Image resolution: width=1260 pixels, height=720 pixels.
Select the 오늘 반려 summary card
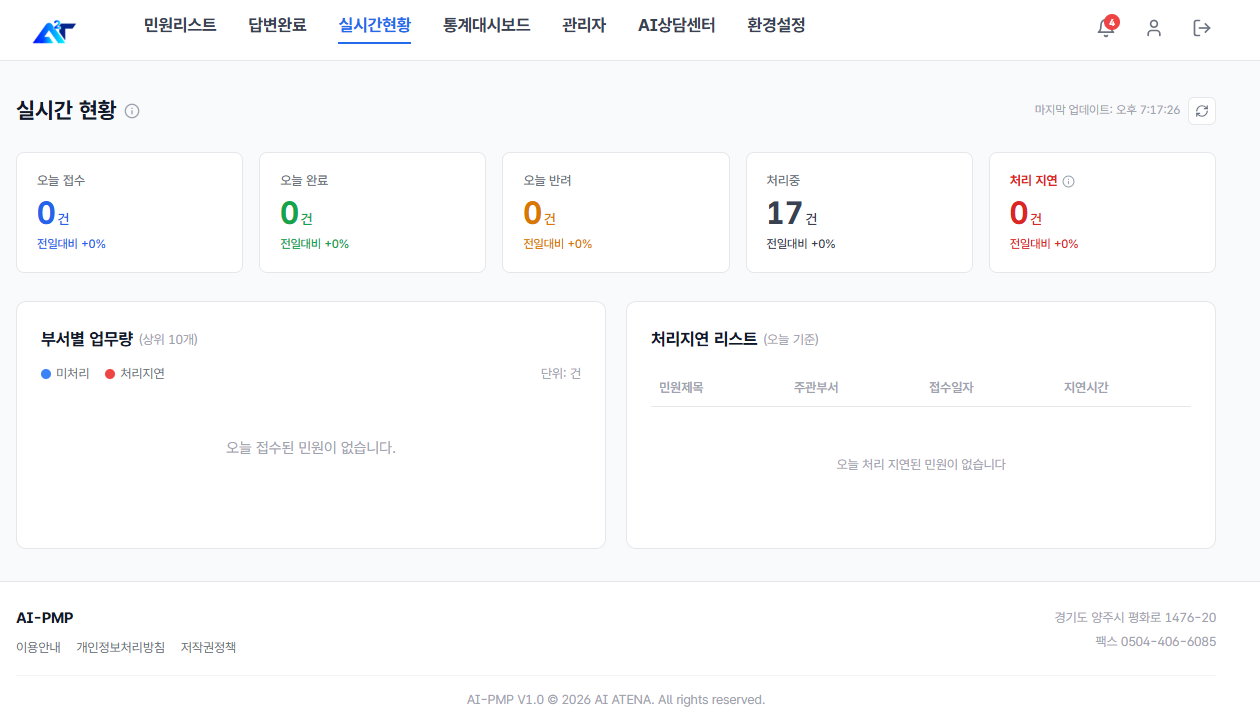[x=616, y=212]
